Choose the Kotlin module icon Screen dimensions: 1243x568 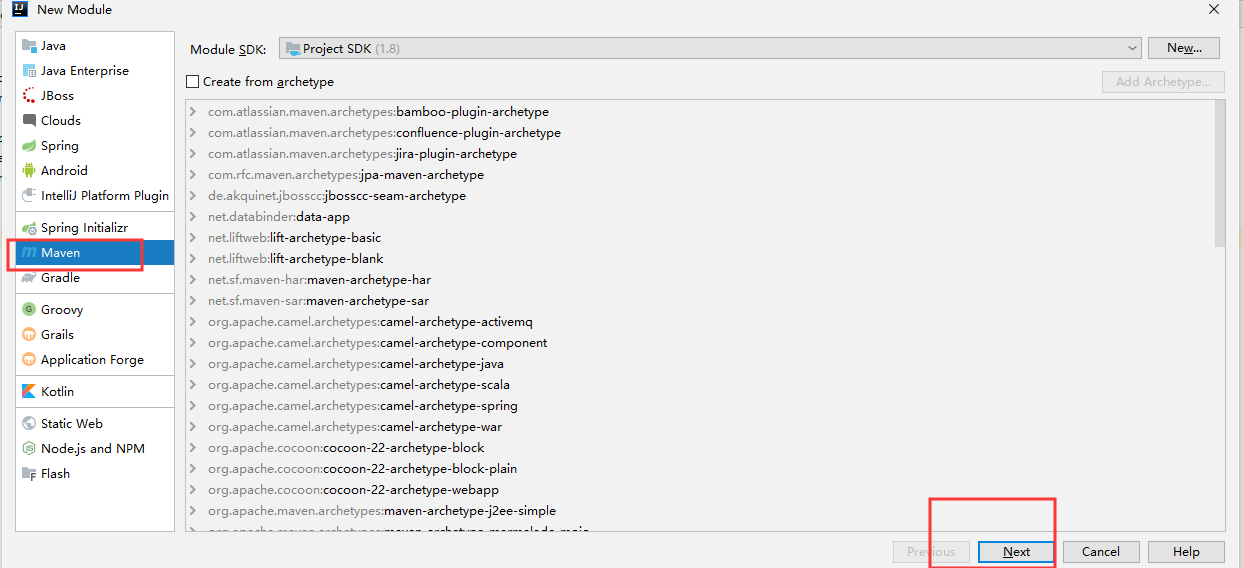click(x=29, y=392)
